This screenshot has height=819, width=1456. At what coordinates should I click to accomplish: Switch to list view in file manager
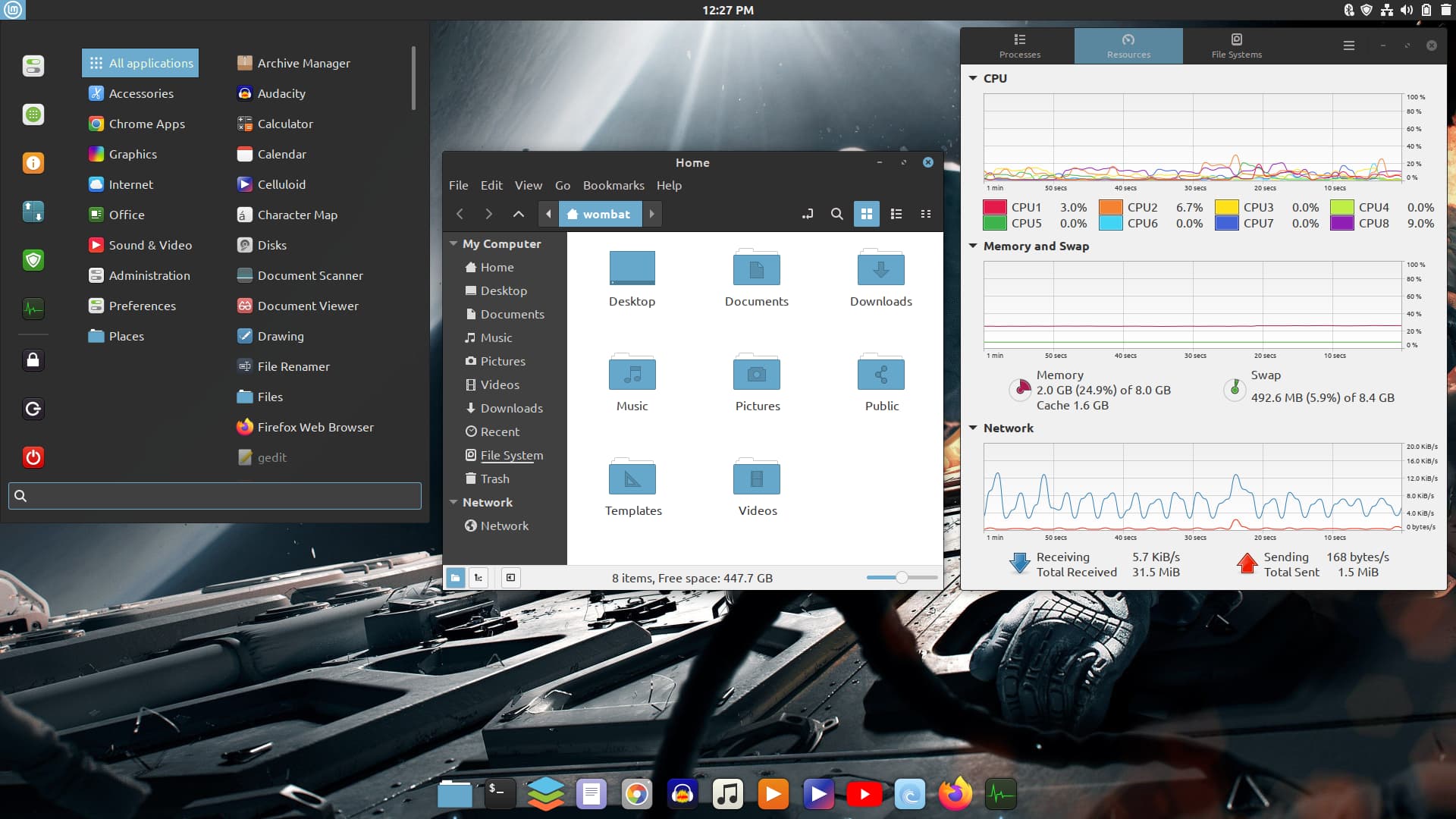(896, 214)
